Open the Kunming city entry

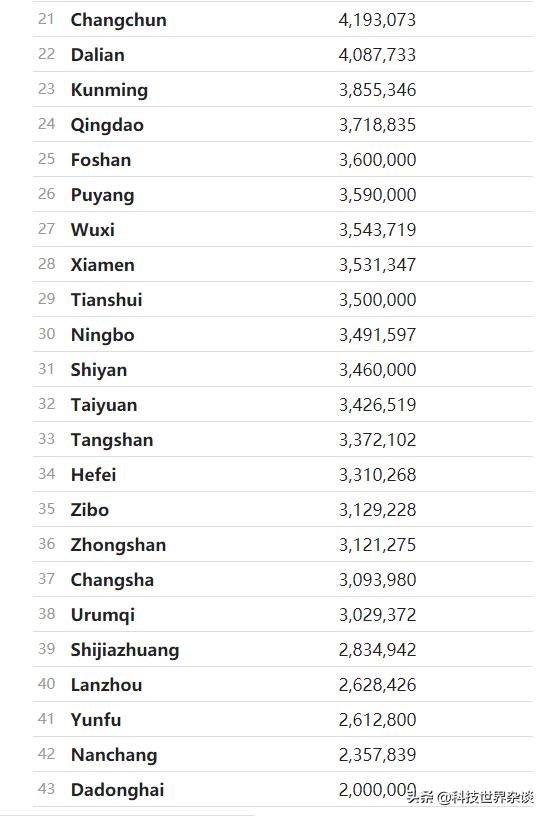pyautogui.click(x=109, y=90)
